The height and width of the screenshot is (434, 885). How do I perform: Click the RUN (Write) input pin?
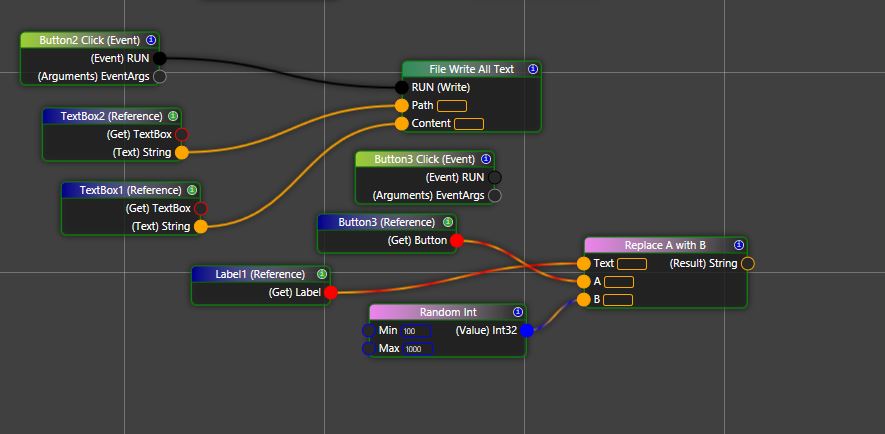coord(401,87)
